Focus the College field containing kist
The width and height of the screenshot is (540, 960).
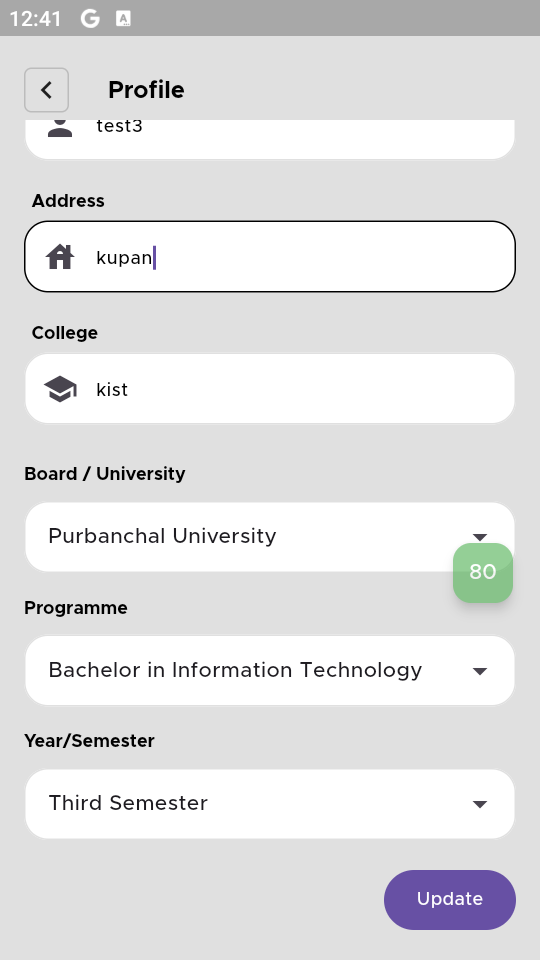(270, 389)
